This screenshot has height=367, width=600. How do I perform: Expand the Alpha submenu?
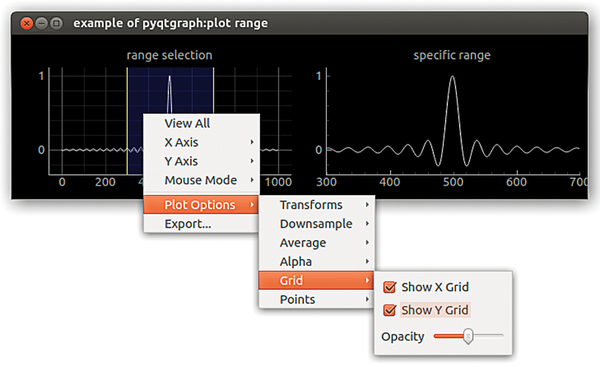tap(317, 261)
